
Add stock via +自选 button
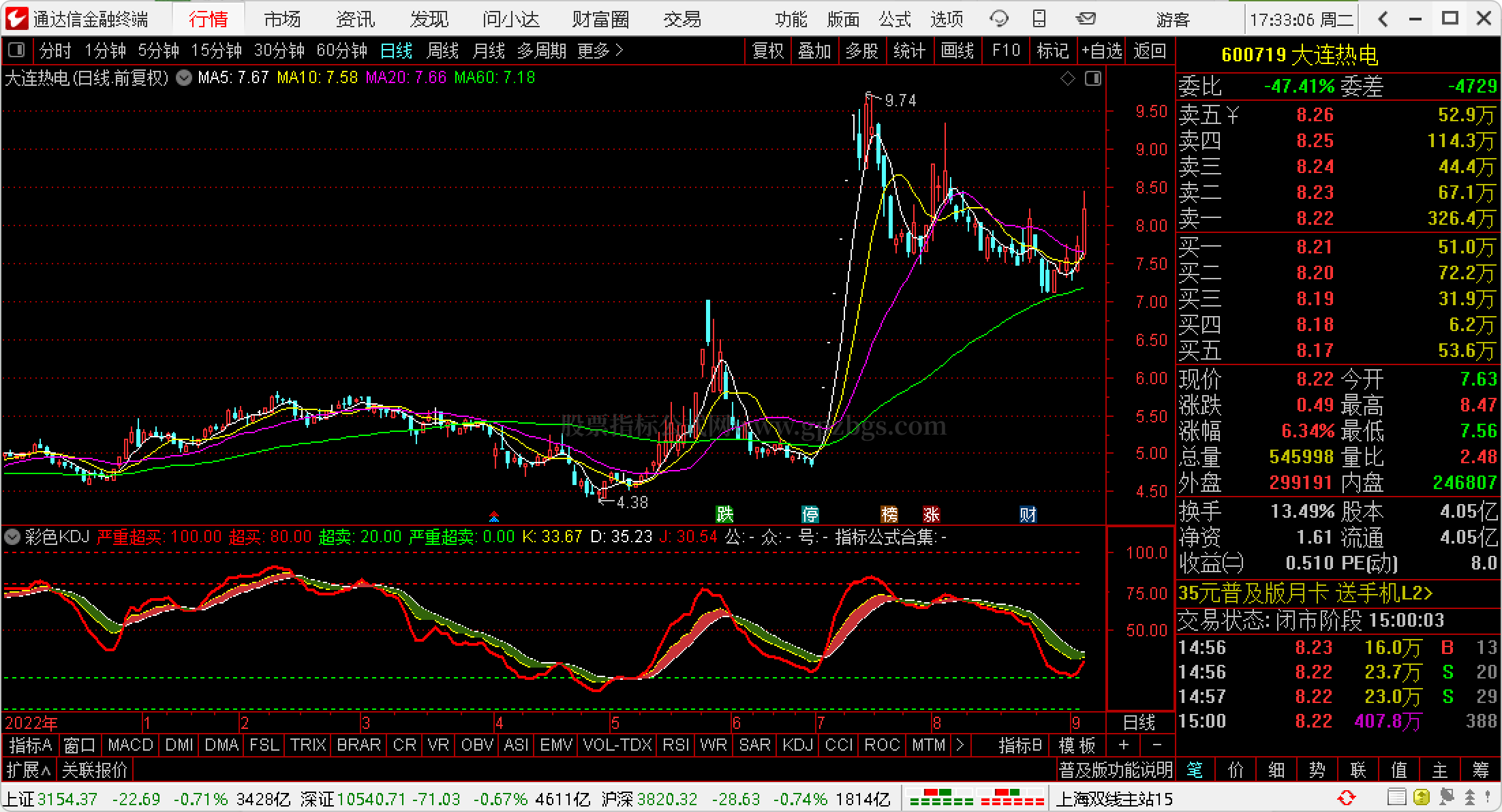tap(1102, 51)
